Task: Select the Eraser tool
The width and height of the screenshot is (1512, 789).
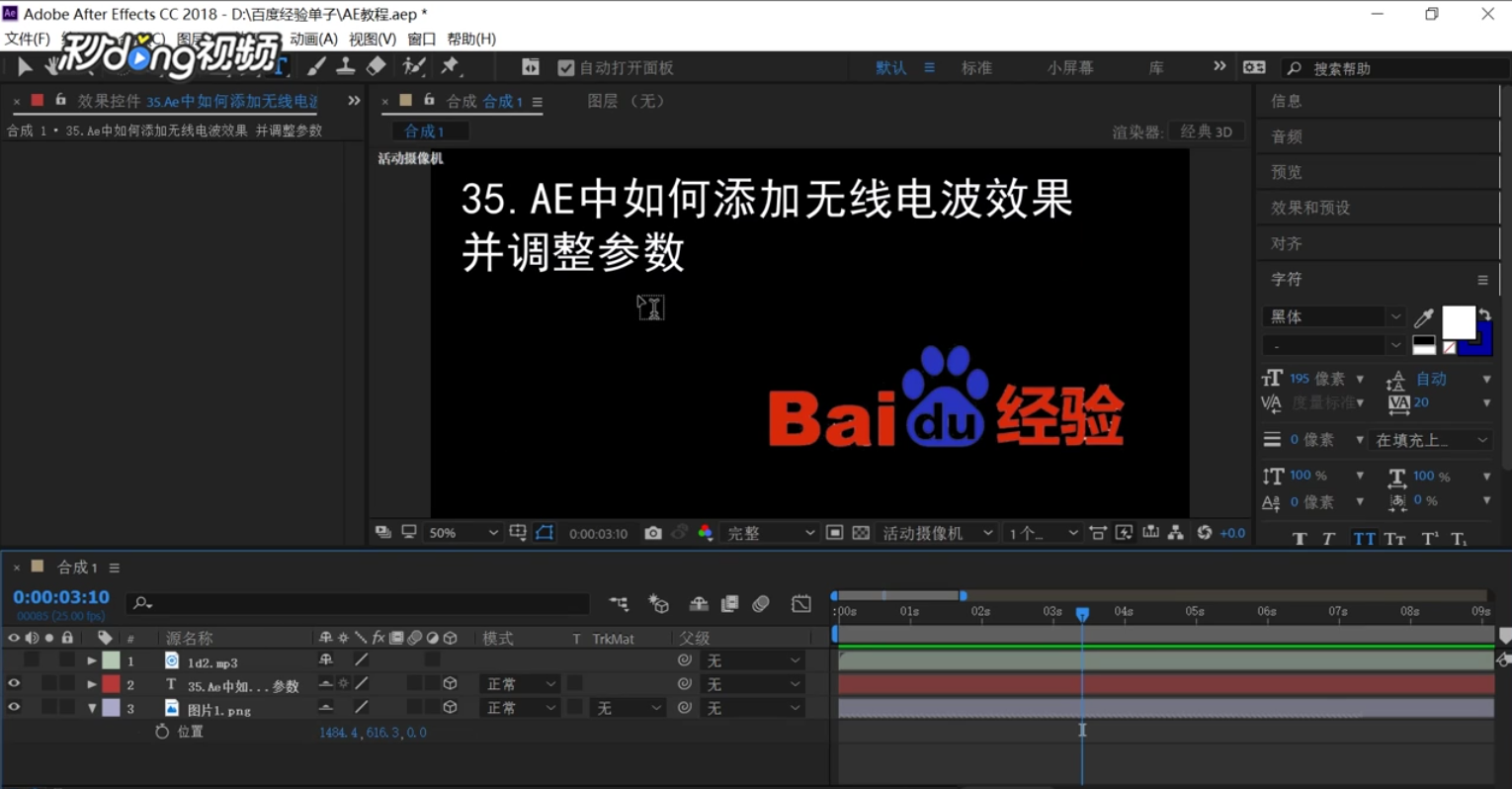Action: point(376,67)
